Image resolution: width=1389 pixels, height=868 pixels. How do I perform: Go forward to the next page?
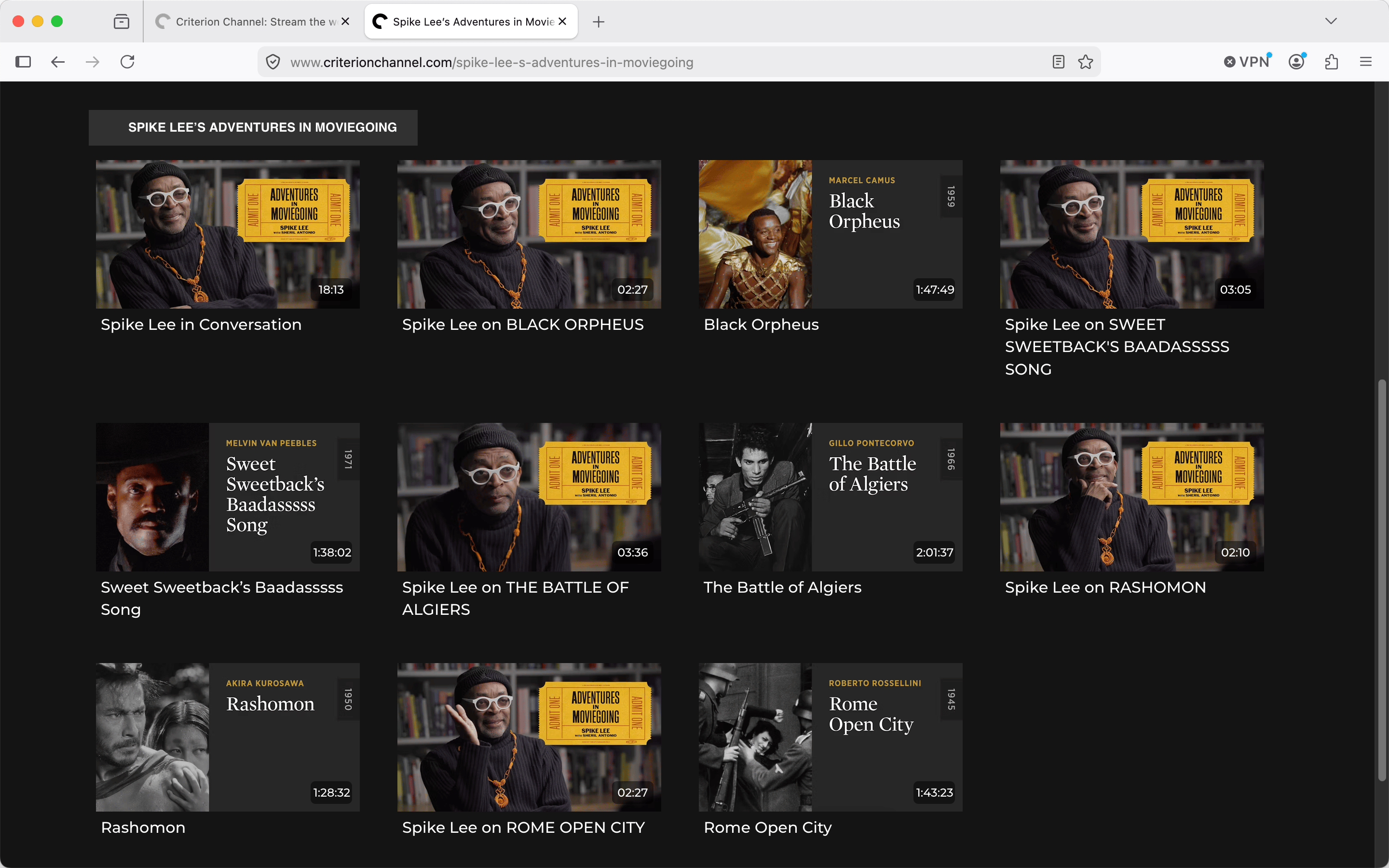(x=93, y=62)
